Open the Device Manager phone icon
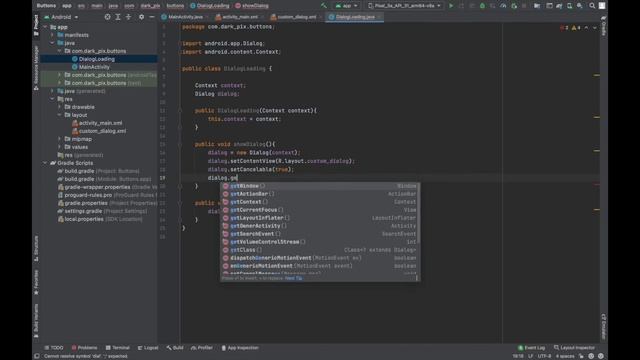This screenshot has height=360, width=640. click(569, 6)
